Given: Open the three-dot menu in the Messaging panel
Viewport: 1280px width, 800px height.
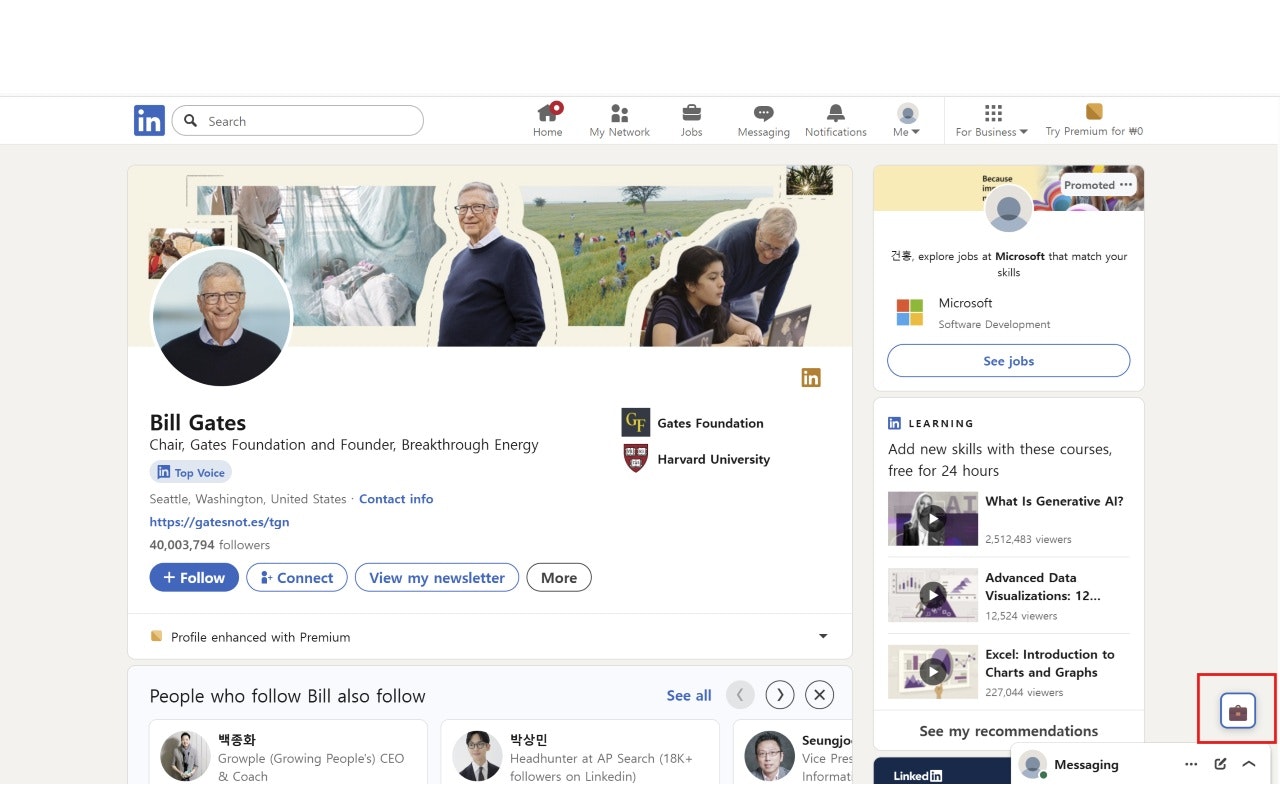Looking at the screenshot, I should coord(1191,763).
